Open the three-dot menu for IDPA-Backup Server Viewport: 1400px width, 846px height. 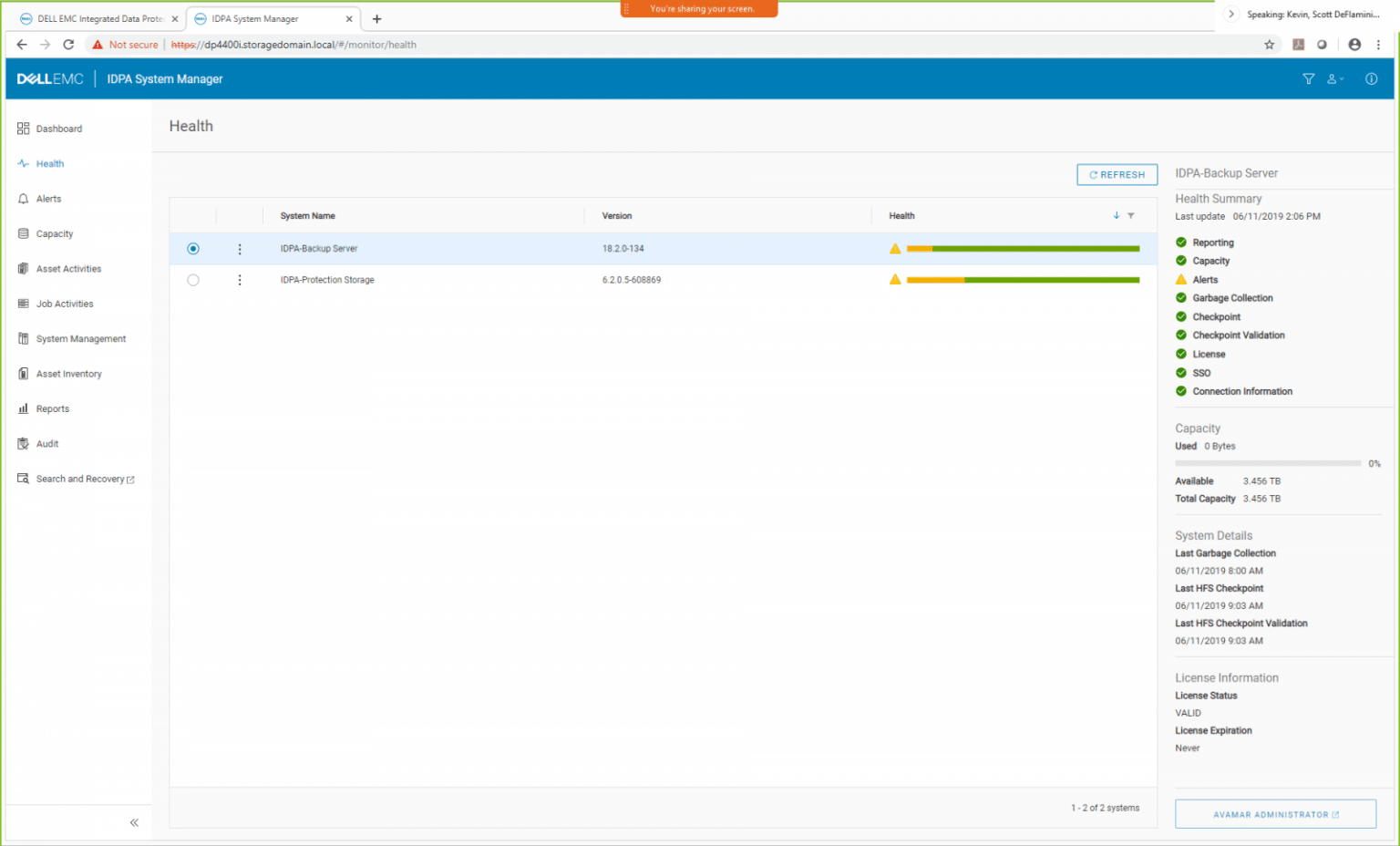click(x=240, y=249)
